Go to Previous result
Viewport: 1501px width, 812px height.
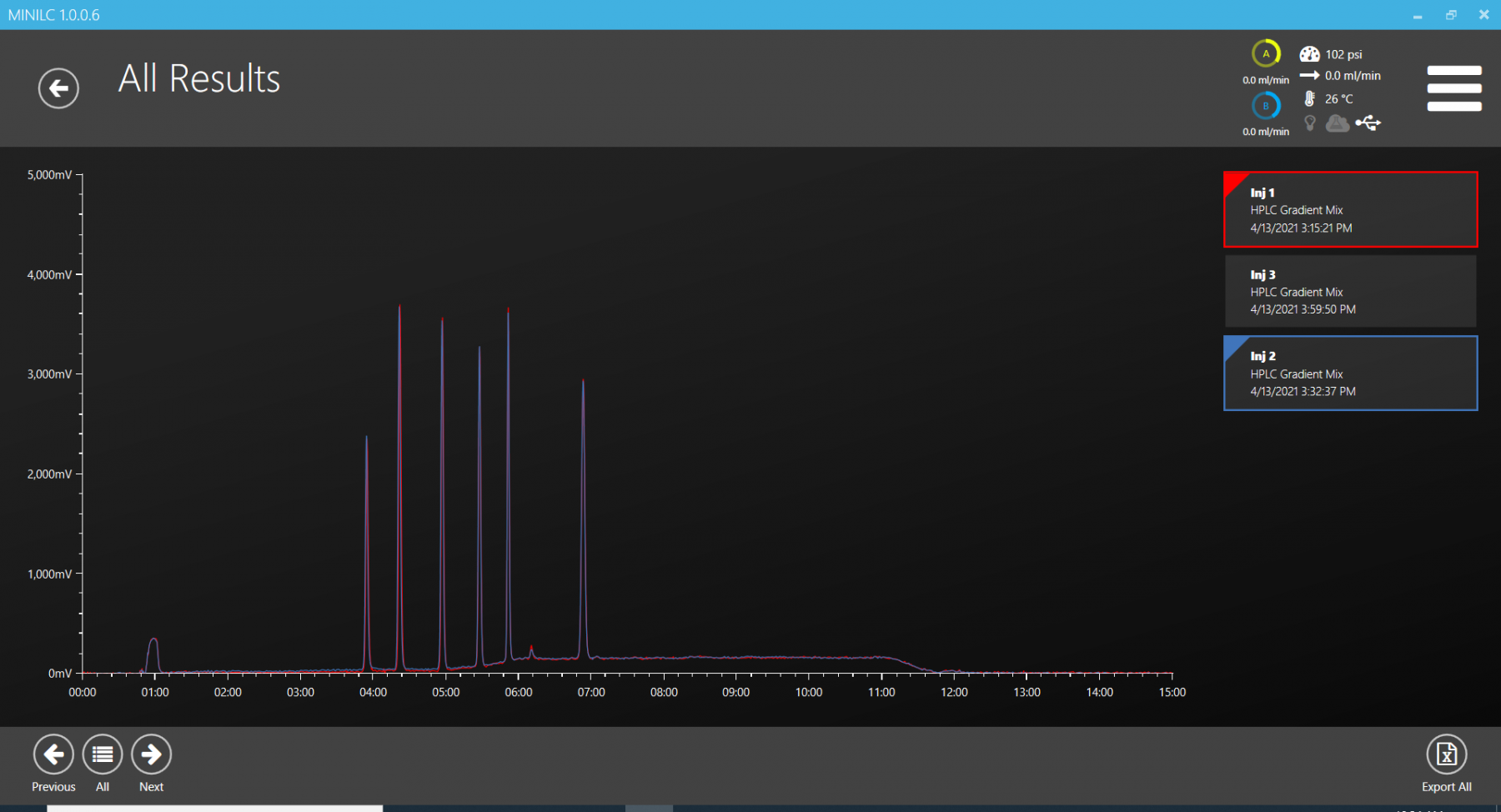point(53,754)
